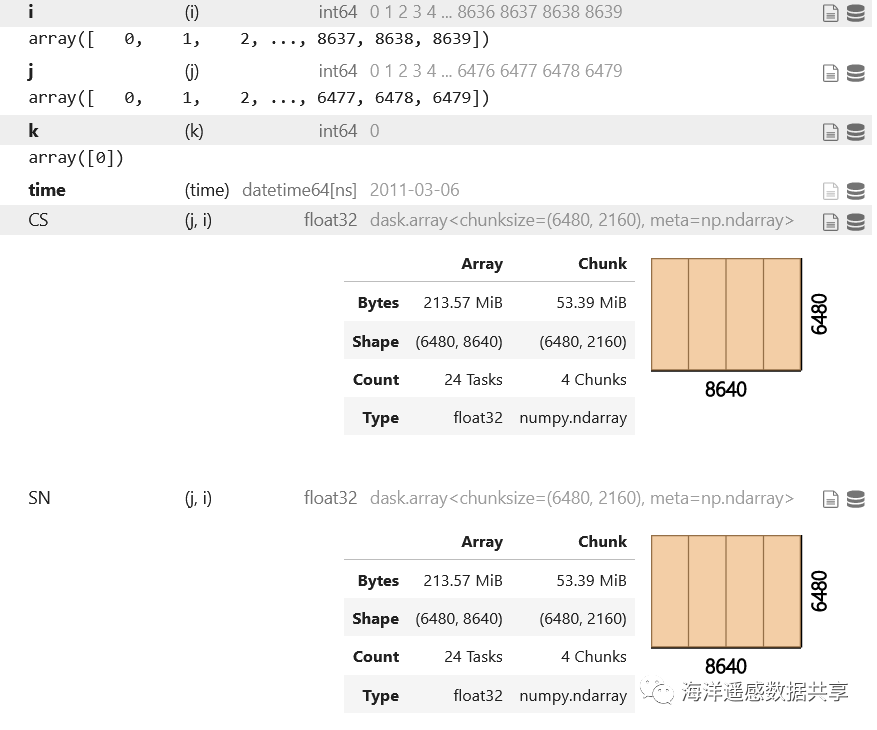Show attributes of the CS variable
Viewport: 877px width, 730px height.
tap(830, 222)
